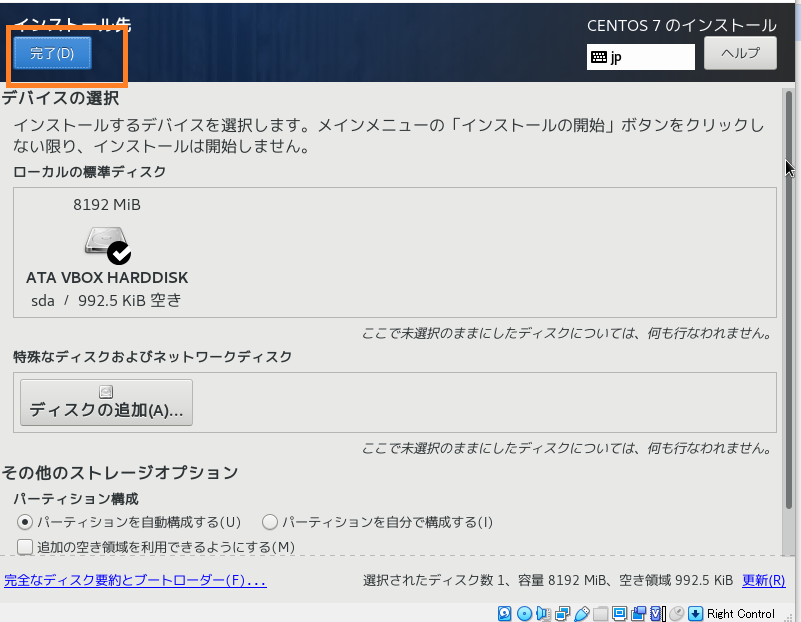Viewport: 801px width, 622px height.
Task: Click the shared folders icon in status bar
Action: click(601, 613)
